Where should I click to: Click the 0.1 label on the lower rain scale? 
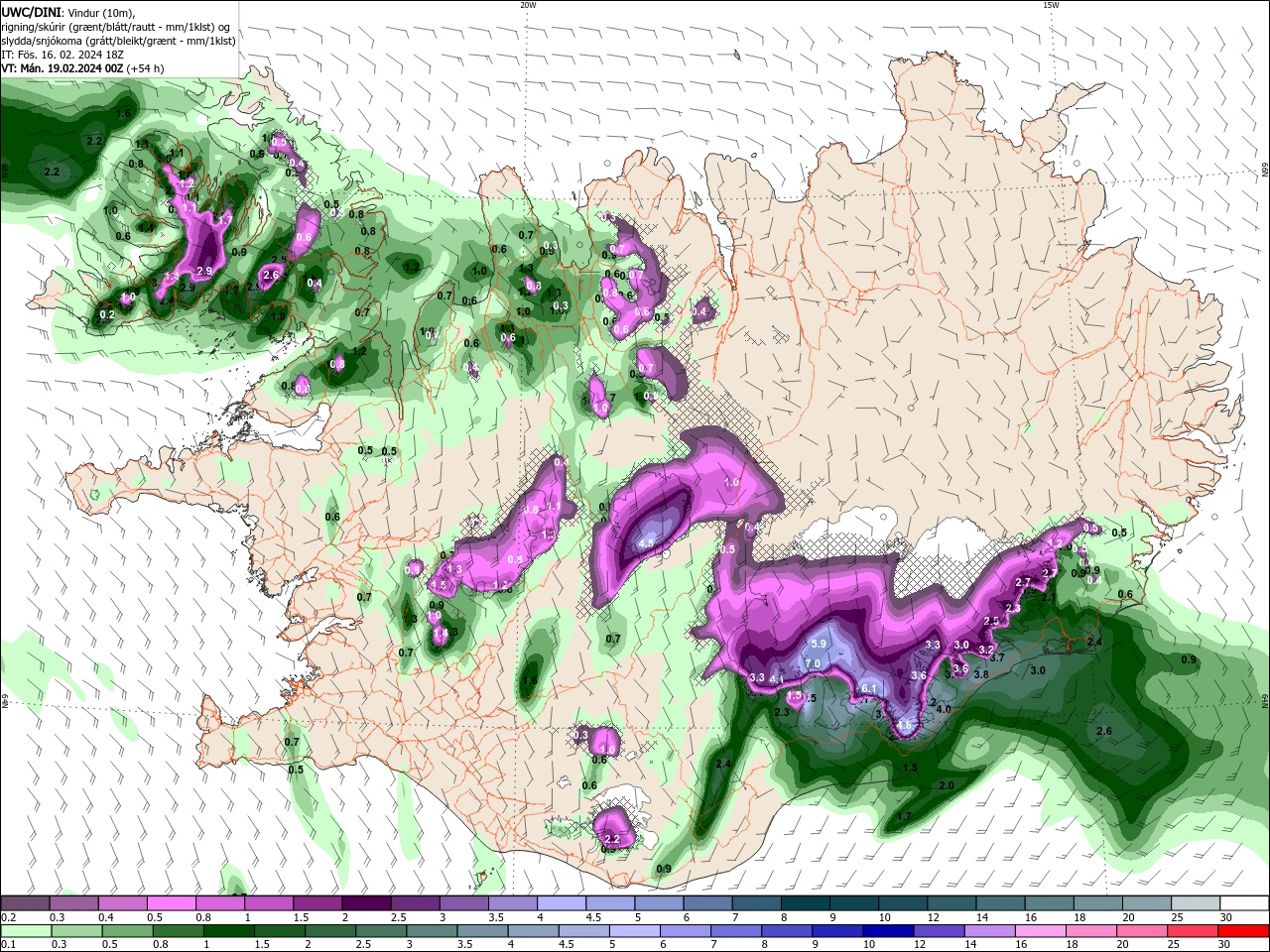tap(8, 944)
